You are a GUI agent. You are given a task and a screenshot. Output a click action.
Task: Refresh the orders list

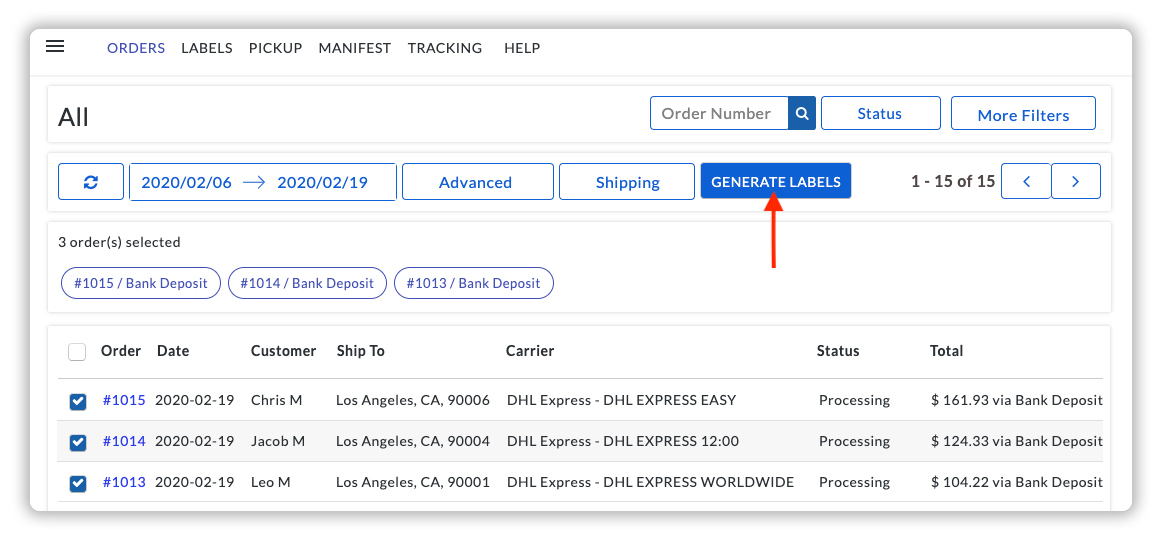point(91,181)
